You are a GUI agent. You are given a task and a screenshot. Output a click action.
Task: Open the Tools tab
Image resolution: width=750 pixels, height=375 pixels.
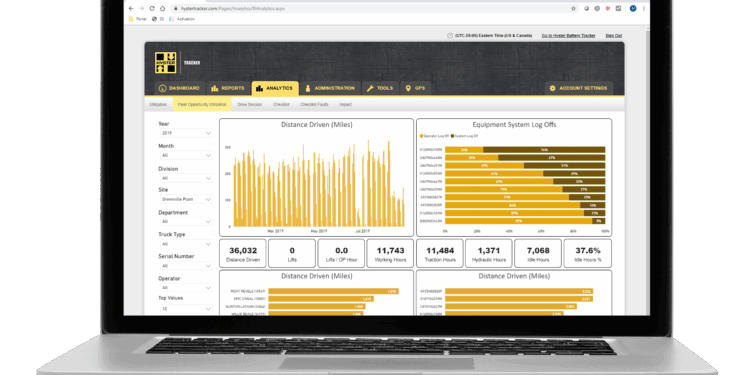click(x=380, y=88)
